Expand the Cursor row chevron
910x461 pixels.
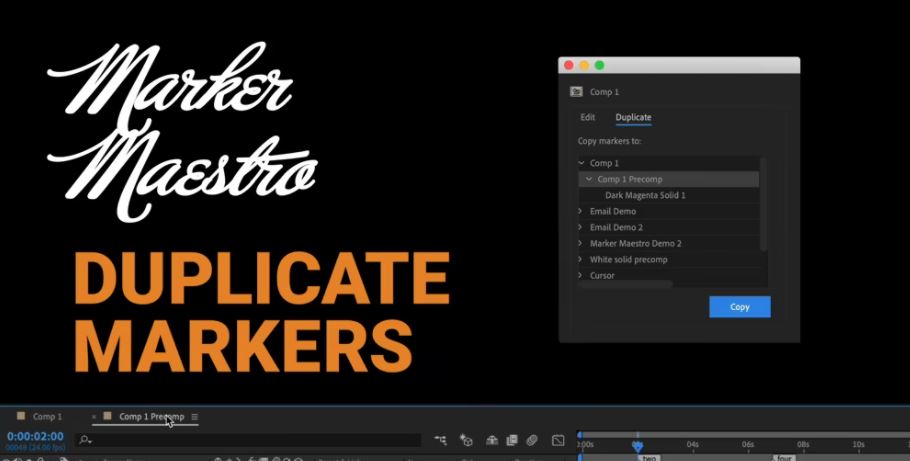click(580, 275)
